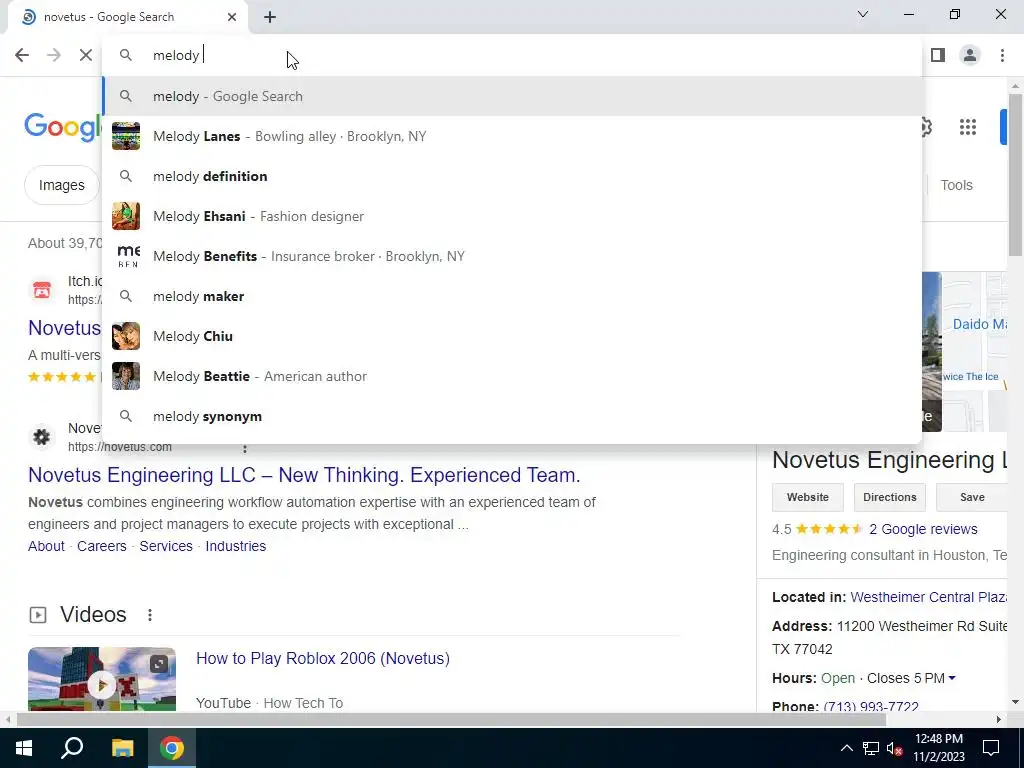Click the horizontal scrollbar right arrow

click(x=999, y=719)
